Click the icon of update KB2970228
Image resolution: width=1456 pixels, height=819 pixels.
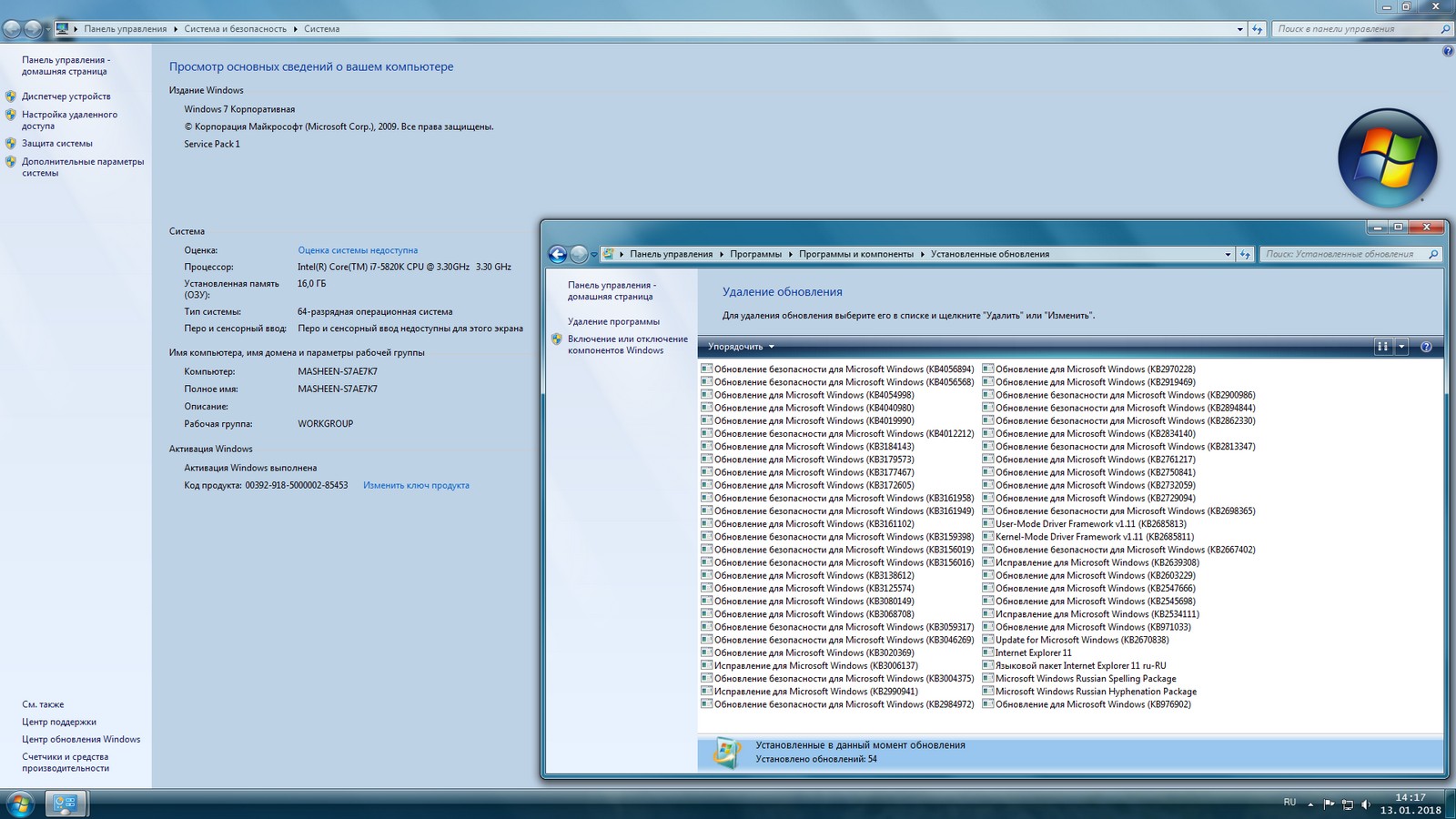987,369
